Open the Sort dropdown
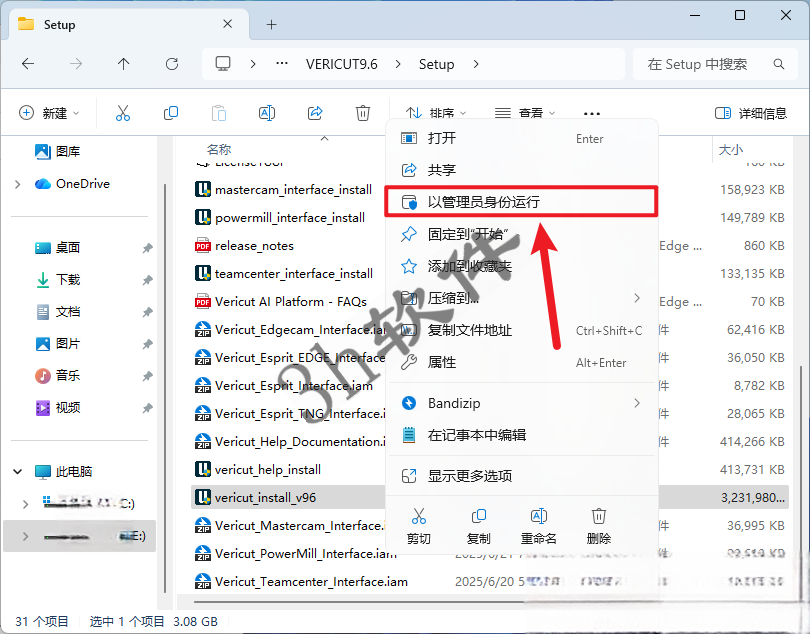This screenshot has width=810, height=634. pos(436,113)
